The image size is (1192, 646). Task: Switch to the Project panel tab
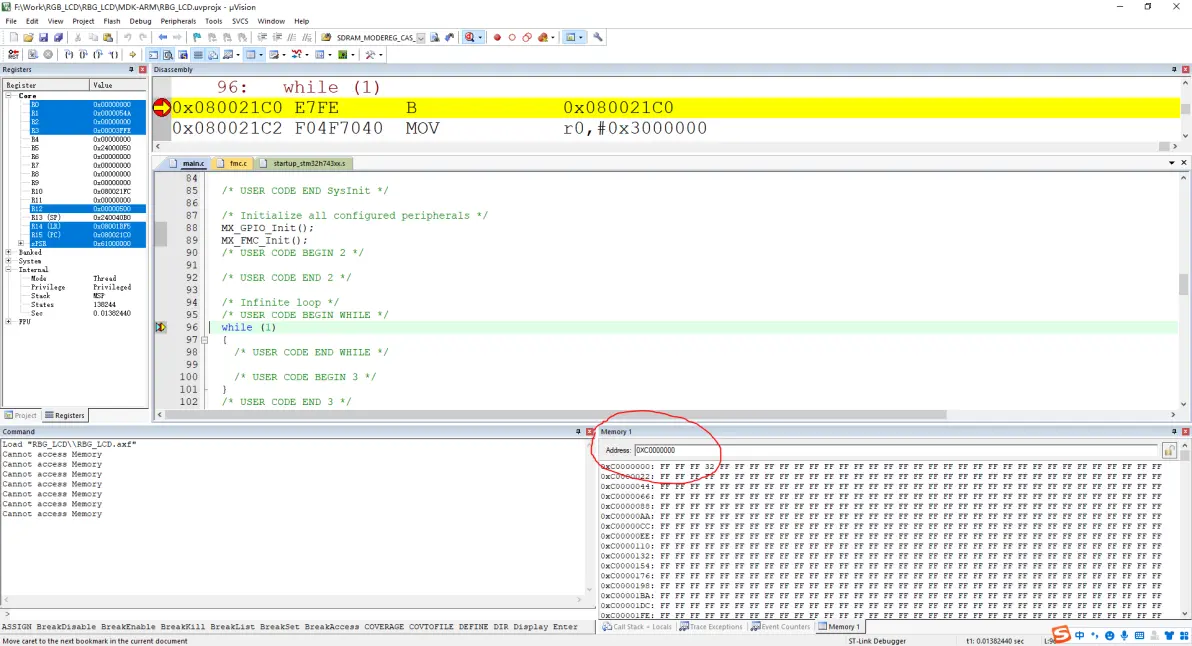click(x=21, y=415)
